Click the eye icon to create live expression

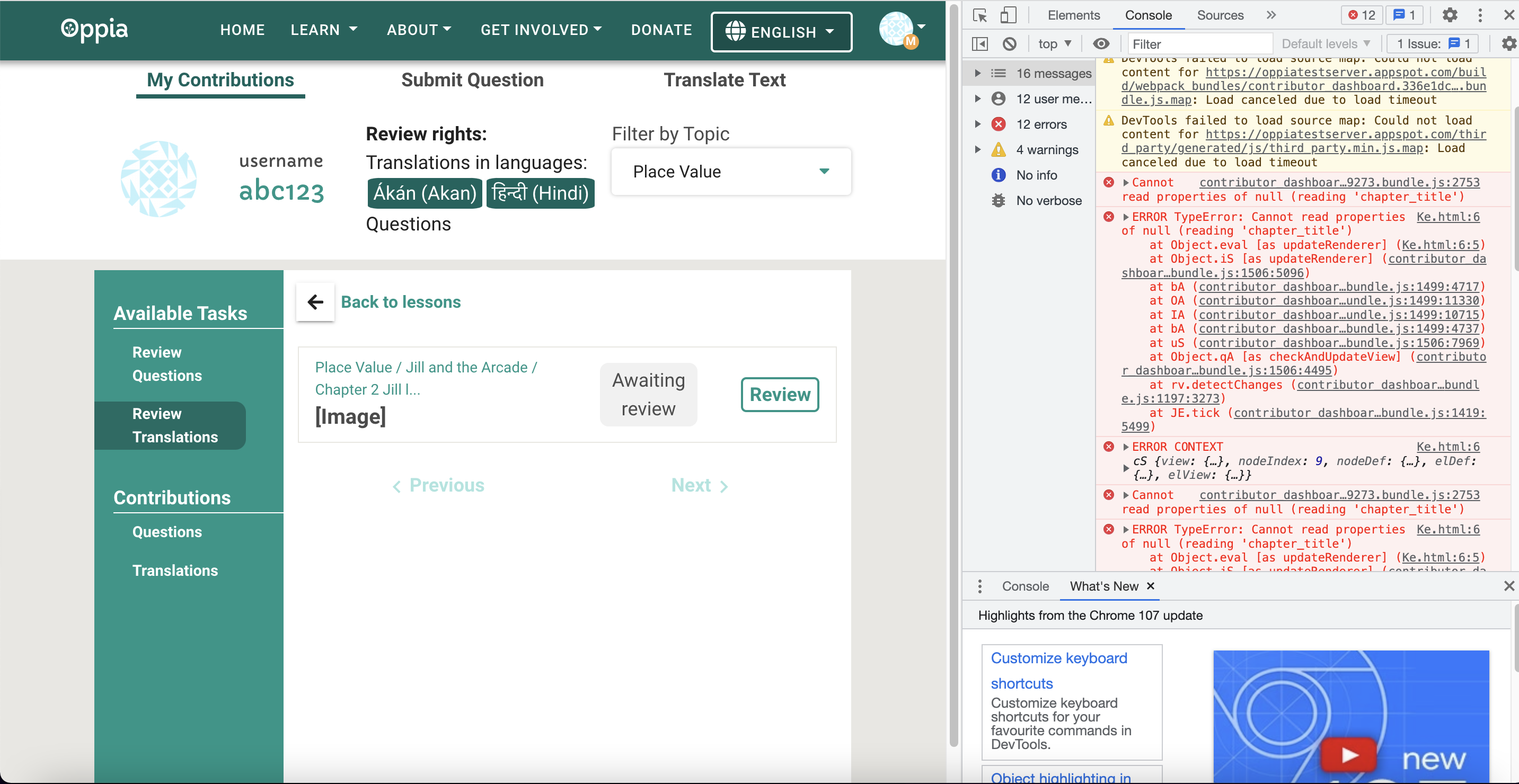1100,43
